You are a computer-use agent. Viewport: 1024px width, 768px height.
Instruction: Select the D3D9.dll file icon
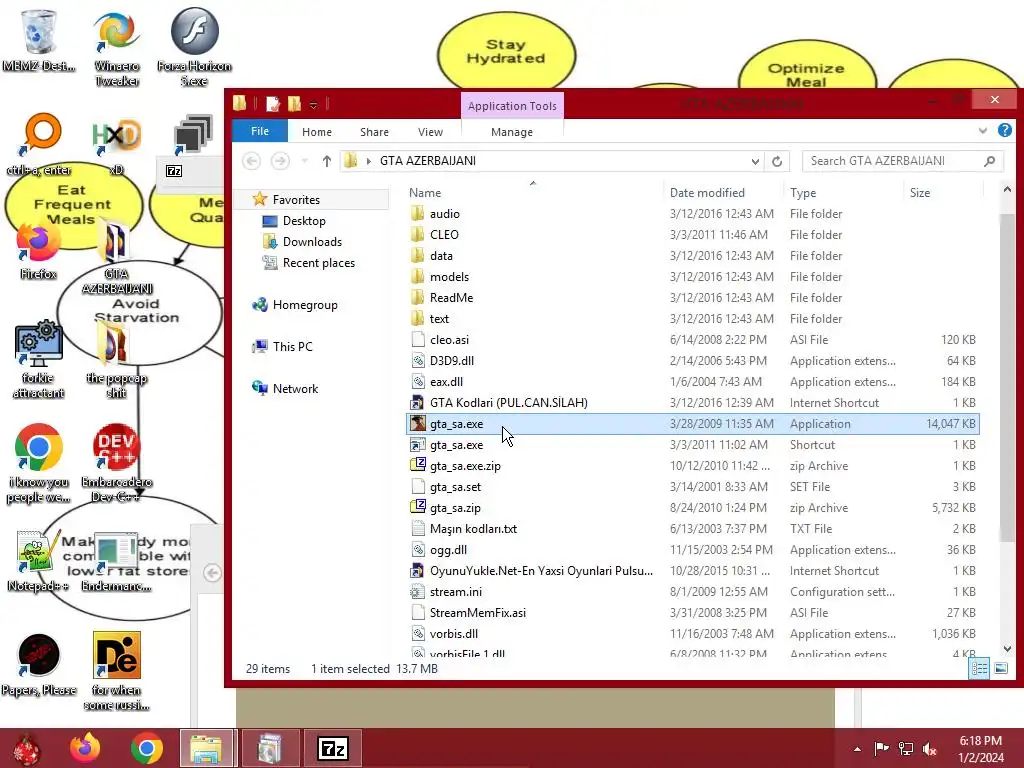[417, 360]
